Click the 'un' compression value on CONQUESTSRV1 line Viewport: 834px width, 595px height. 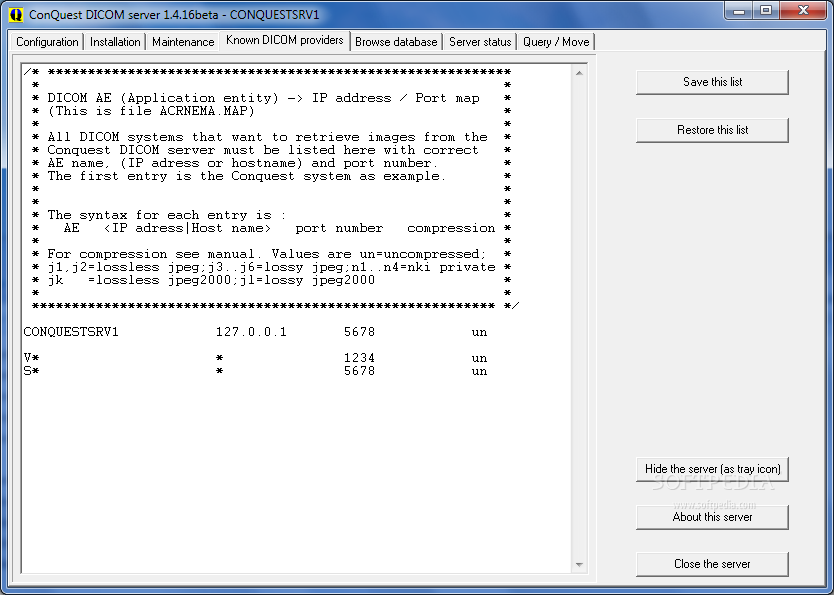(x=479, y=333)
